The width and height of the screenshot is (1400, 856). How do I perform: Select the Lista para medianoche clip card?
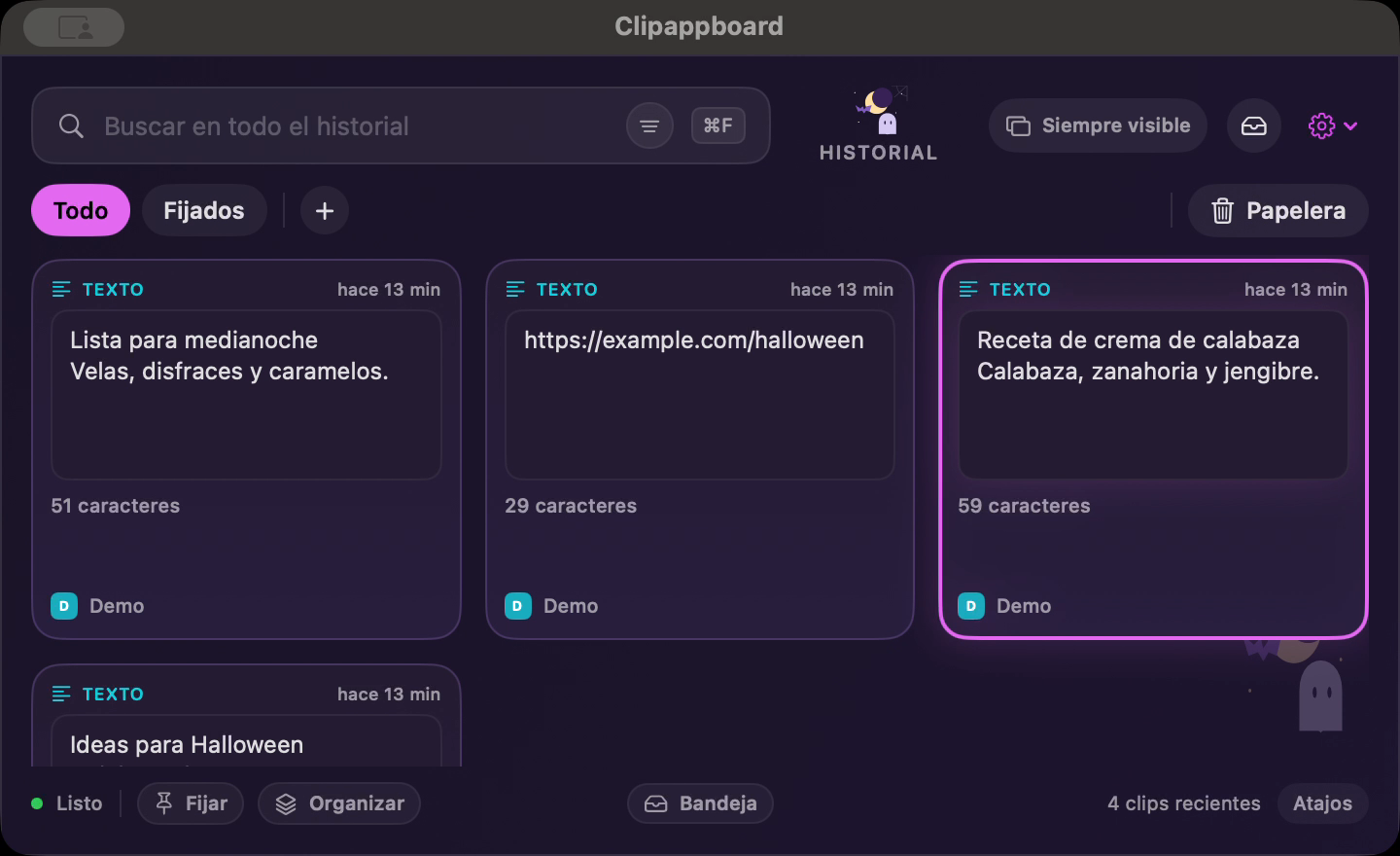click(x=246, y=449)
